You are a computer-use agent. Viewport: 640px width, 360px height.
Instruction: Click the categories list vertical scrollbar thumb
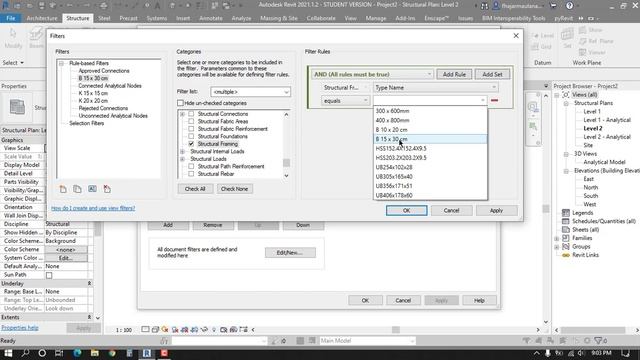(287, 163)
